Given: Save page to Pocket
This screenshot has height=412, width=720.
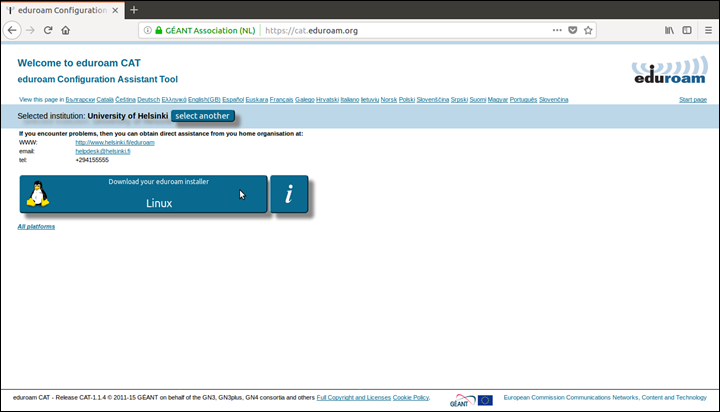Looking at the screenshot, I should point(573,30).
